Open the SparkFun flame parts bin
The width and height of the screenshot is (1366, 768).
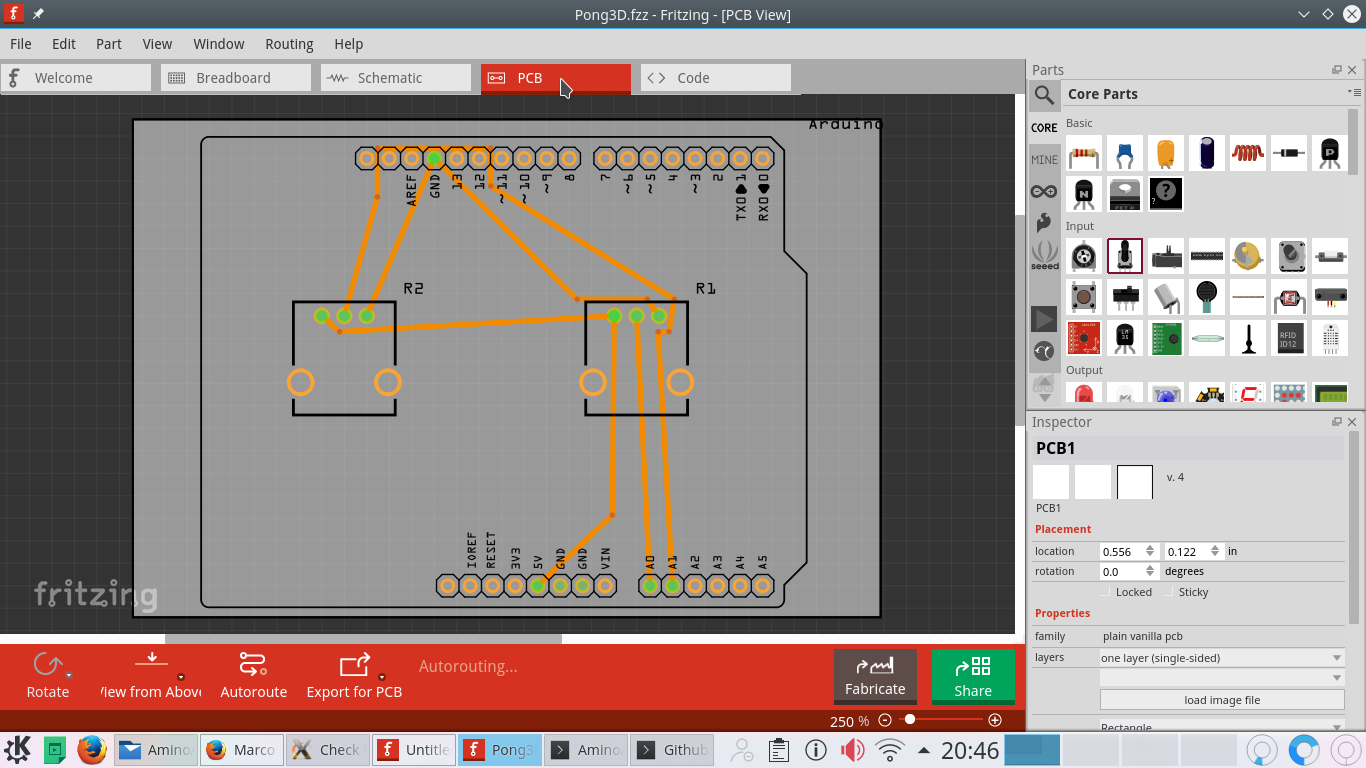1044,222
